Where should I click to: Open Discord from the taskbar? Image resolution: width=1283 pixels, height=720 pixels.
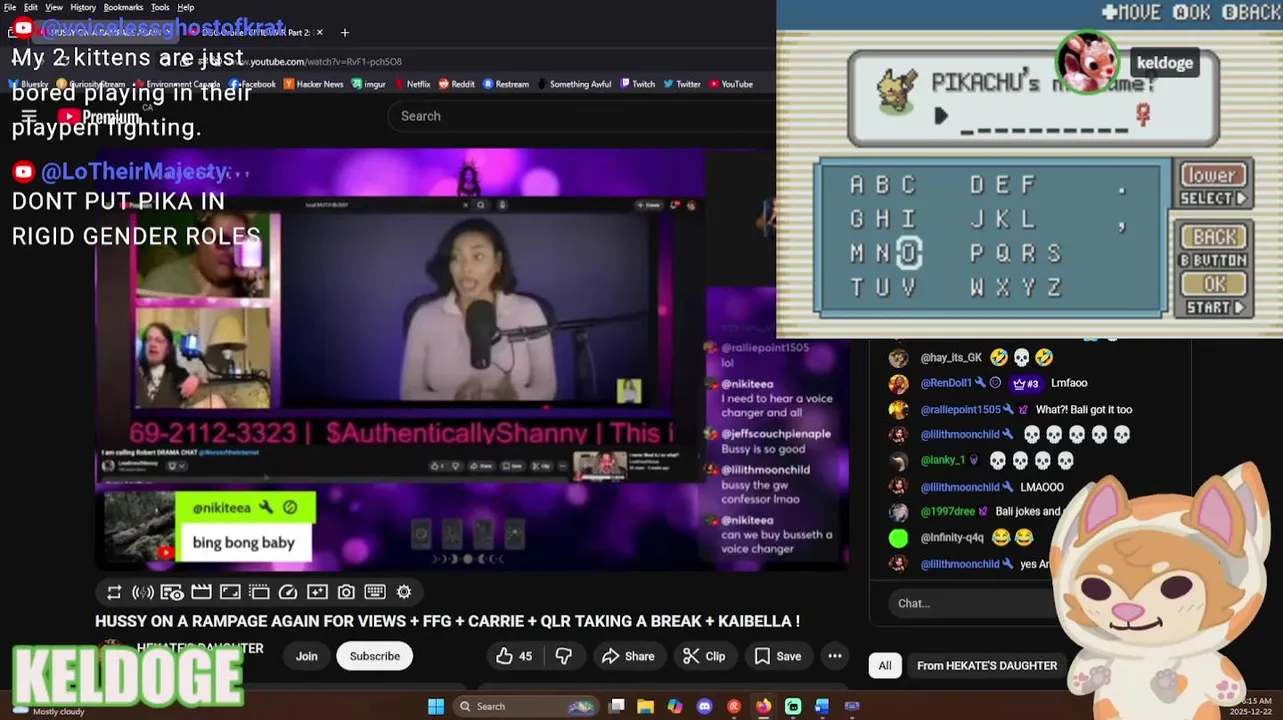(704, 706)
